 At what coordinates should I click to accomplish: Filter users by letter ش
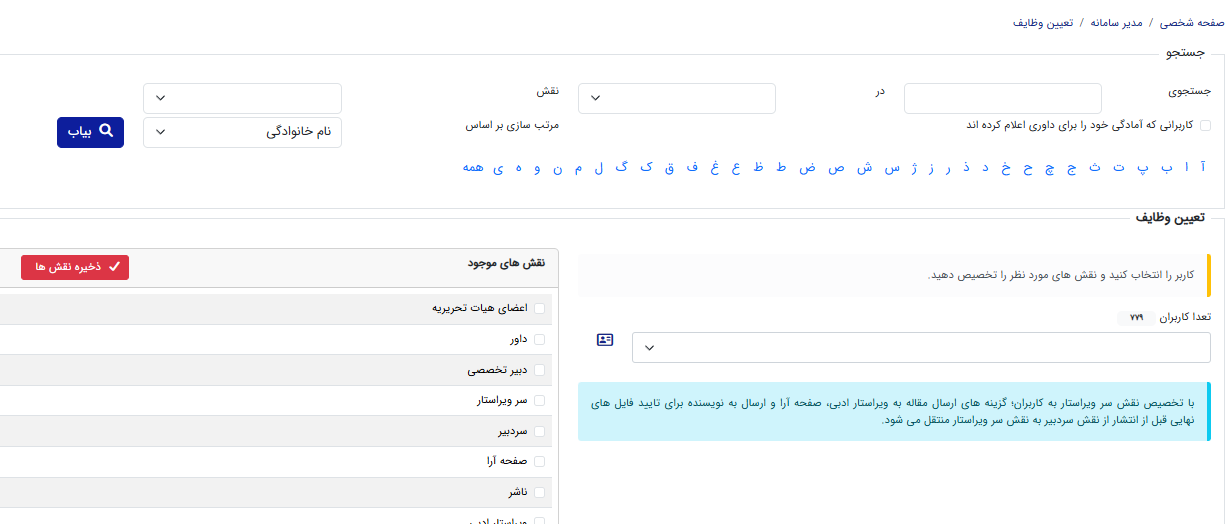click(x=864, y=168)
